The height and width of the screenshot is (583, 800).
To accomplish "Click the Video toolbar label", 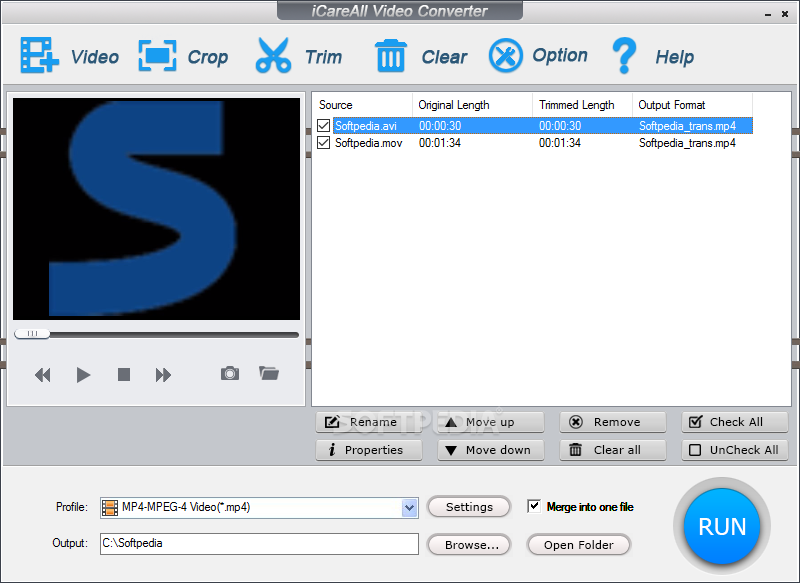I will click(95, 57).
